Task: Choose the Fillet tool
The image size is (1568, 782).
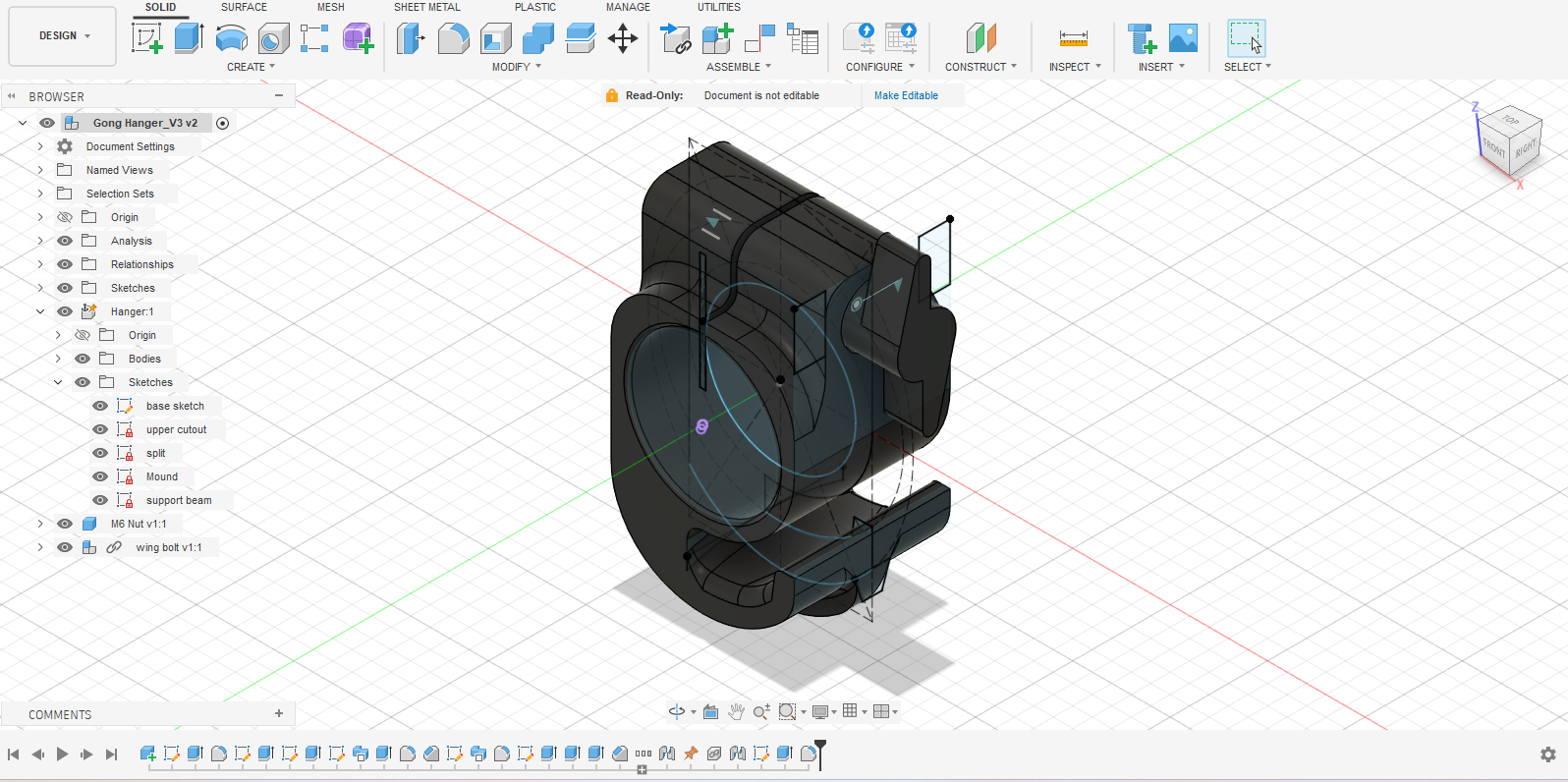Action: click(453, 38)
